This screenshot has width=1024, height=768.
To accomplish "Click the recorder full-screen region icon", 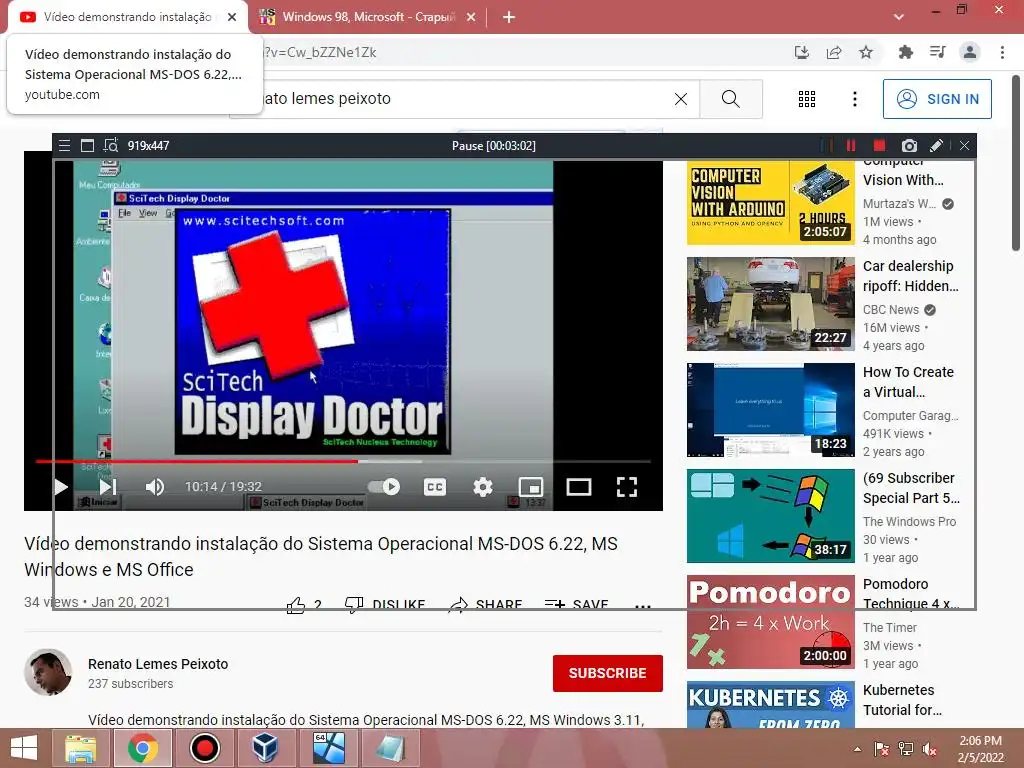I will pyautogui.click(x=87, y=146).
